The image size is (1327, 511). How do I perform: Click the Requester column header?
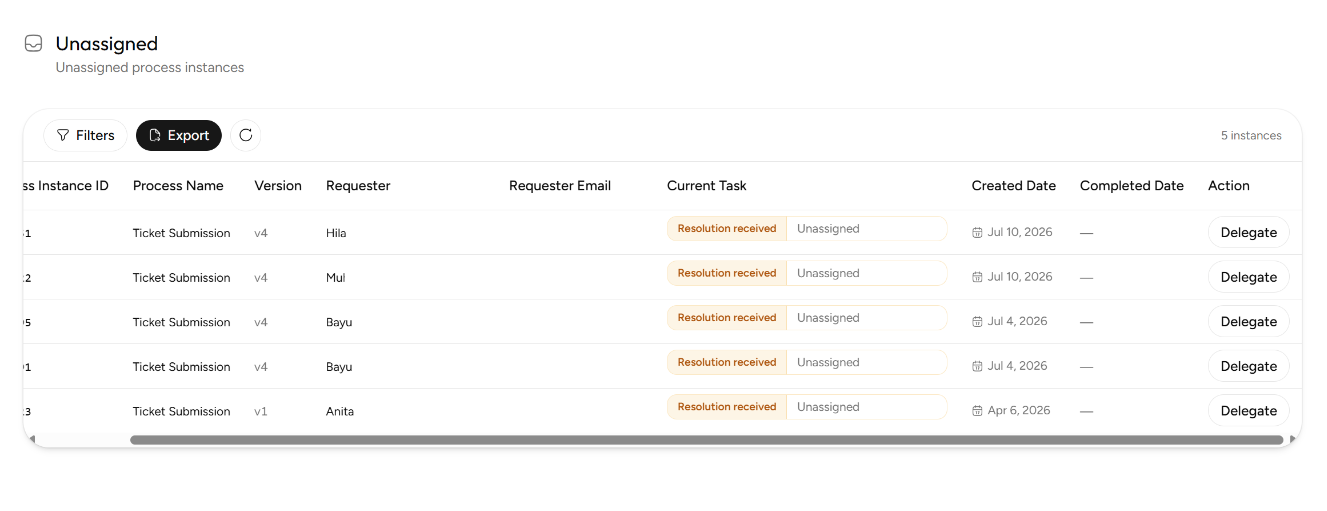tap(358, 186)
